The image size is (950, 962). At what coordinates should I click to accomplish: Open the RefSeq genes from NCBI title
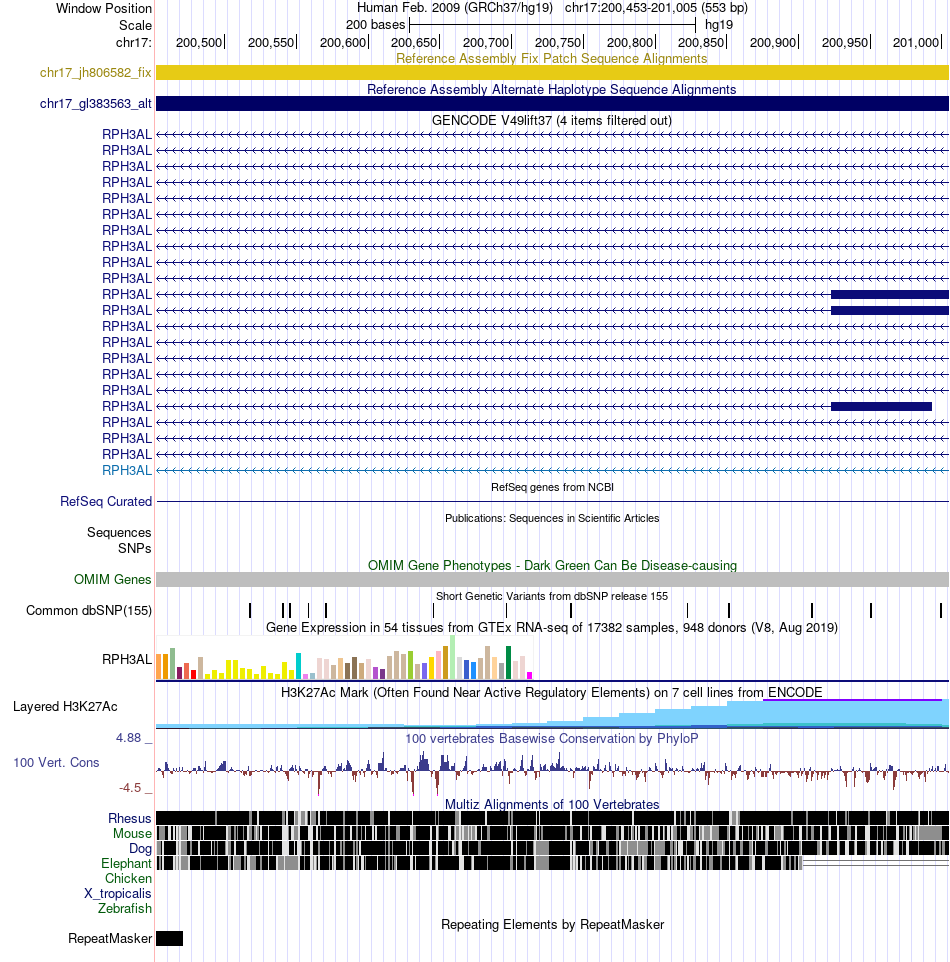tap(552, 487)
